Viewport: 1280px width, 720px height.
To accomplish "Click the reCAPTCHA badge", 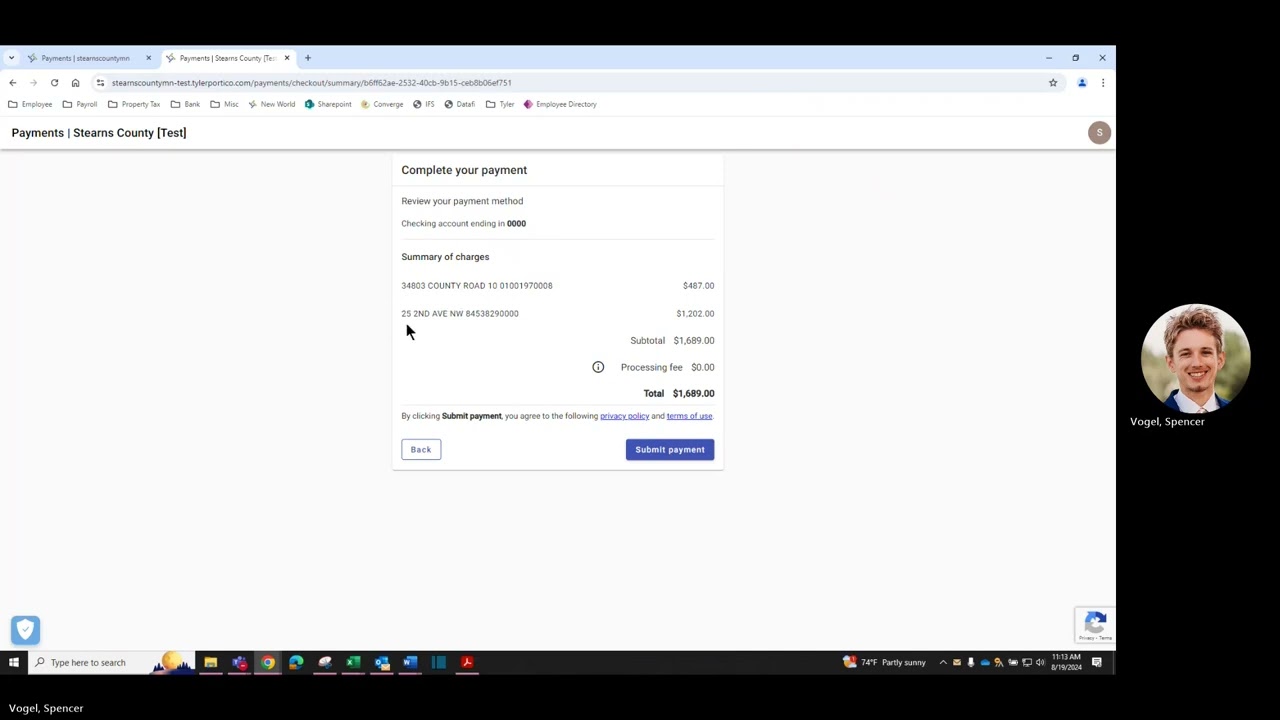I will tap(1095, 625).
